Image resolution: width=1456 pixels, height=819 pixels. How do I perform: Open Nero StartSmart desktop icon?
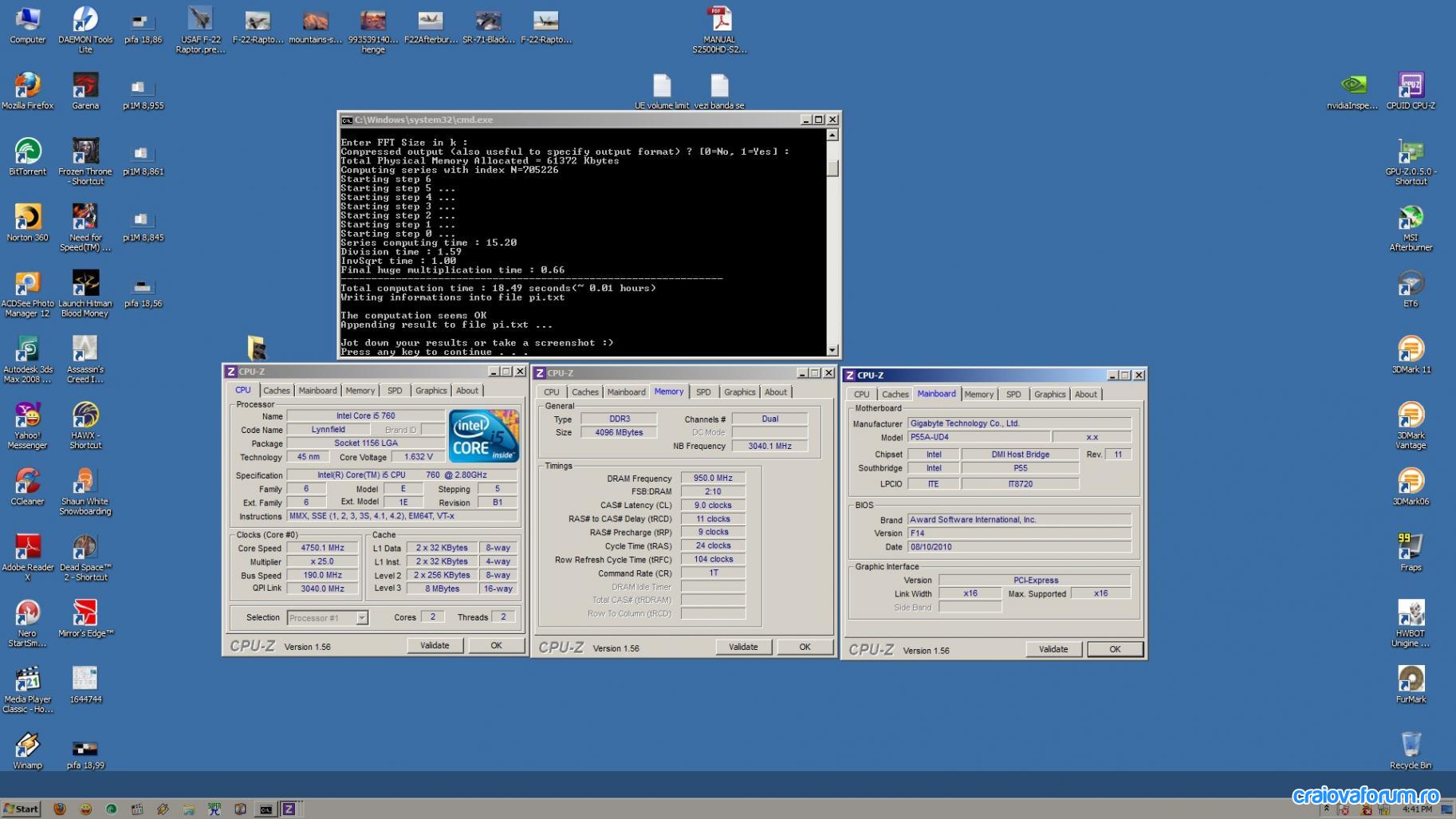click(28, 624)
